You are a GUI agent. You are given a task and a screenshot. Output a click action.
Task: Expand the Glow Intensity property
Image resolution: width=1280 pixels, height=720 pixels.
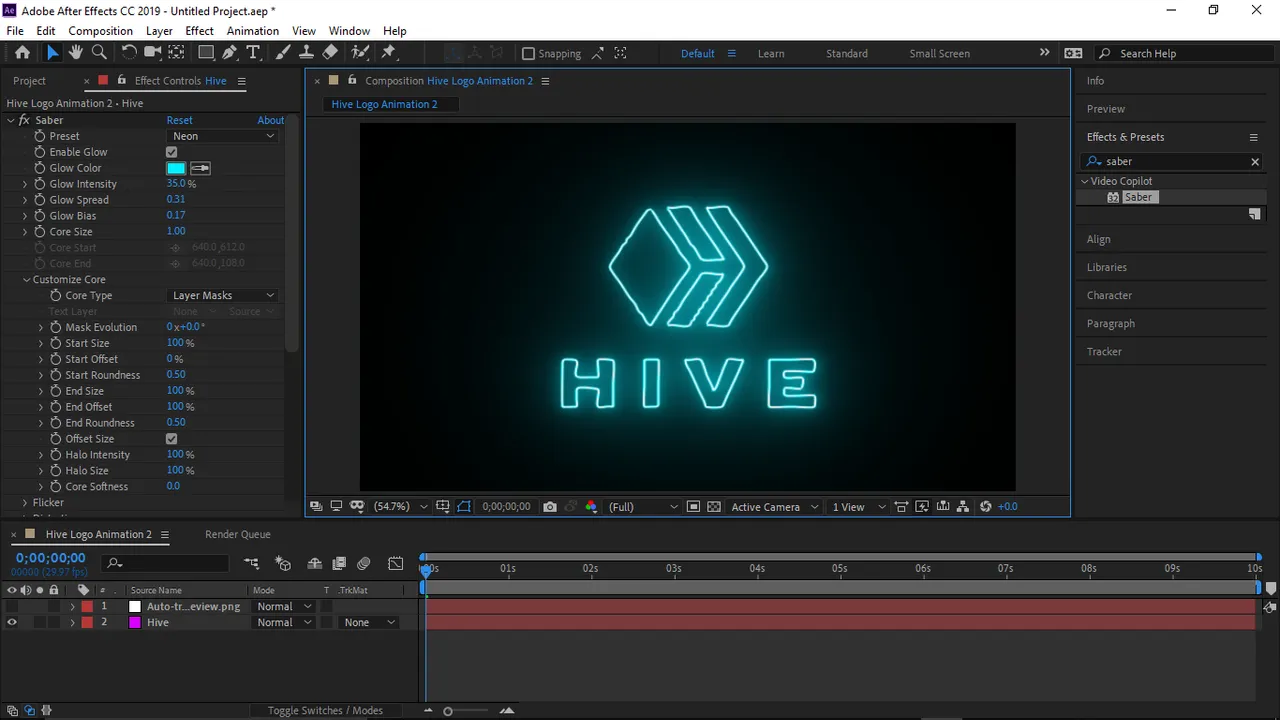25,184
